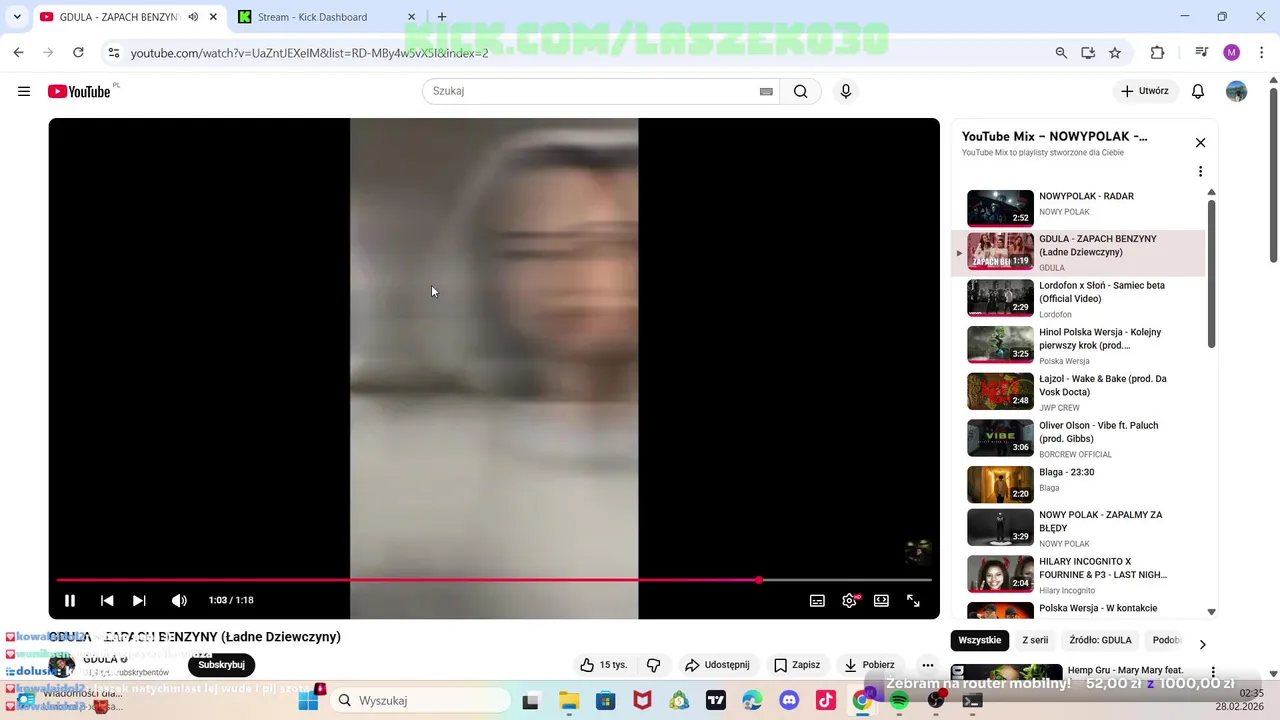
Task: Reload the current page
Action: 78,53
